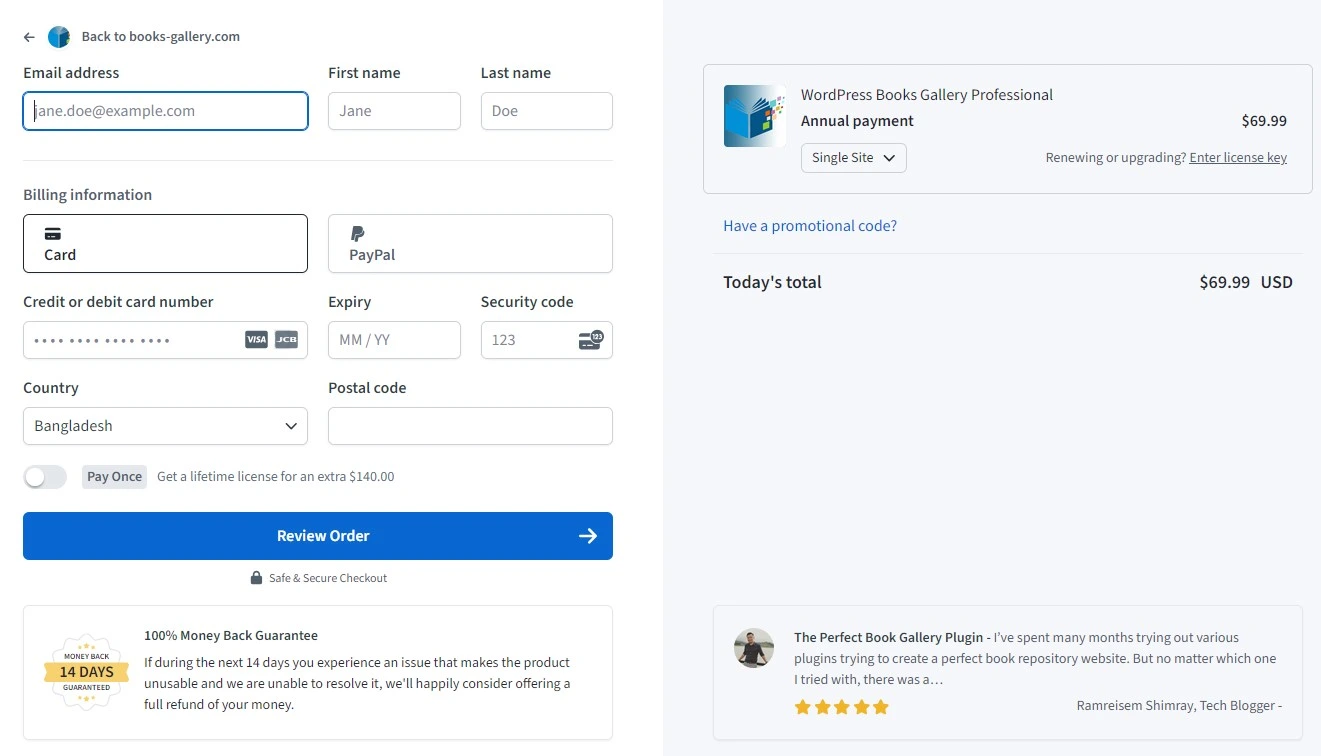This screenshot has width=1321, height=756.
Task: Toggle the Pay Once lifetime license switch
Action: click(45, 477)
